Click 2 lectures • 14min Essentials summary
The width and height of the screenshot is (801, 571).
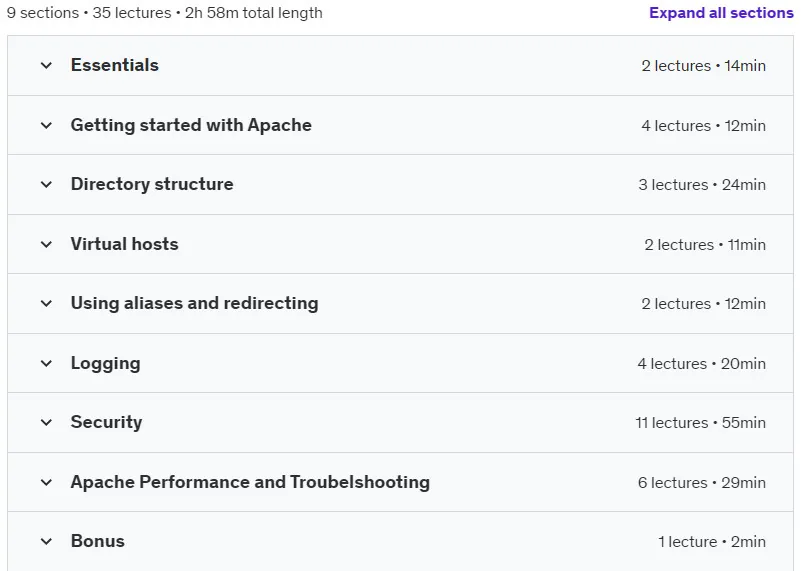(x=703, y=66)
